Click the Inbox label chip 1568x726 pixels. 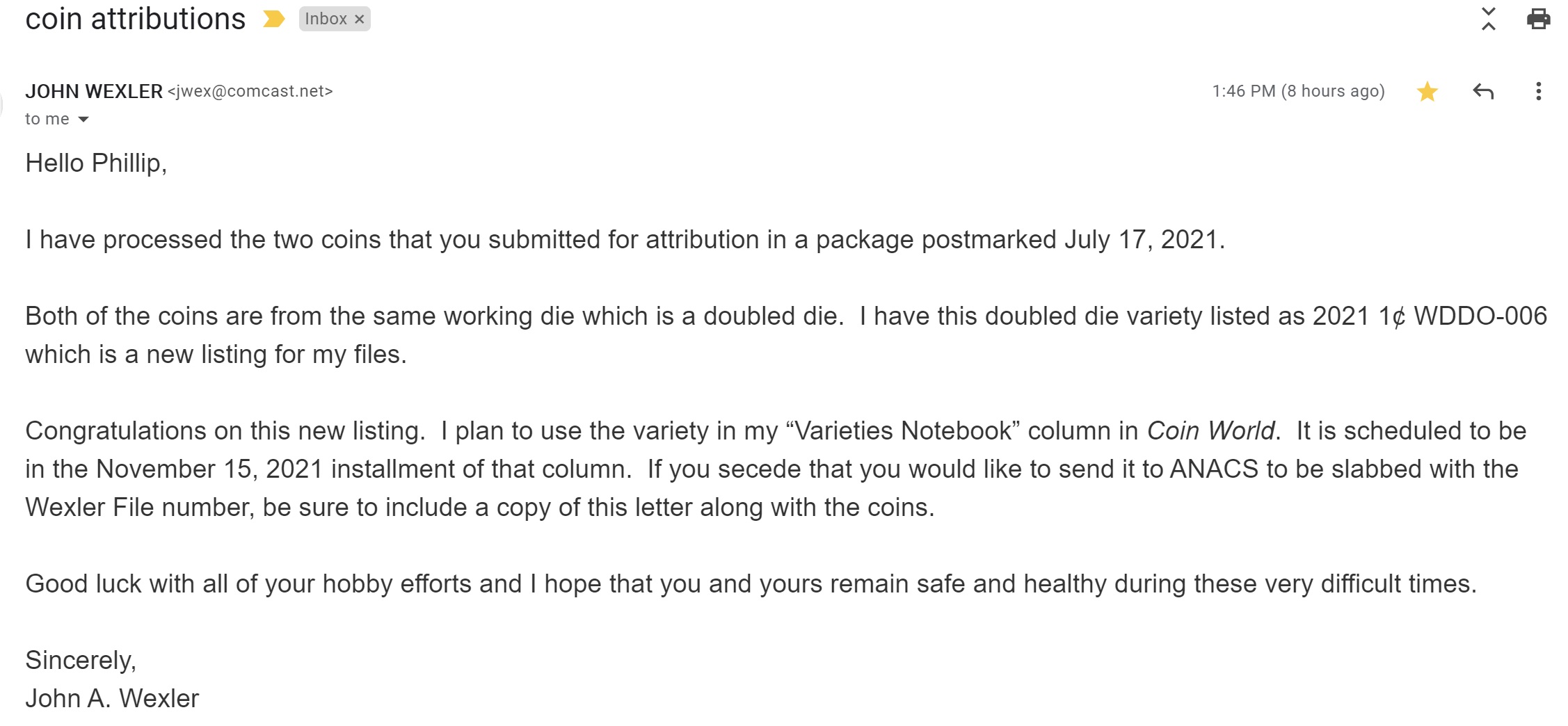click(x=326, y=19)
